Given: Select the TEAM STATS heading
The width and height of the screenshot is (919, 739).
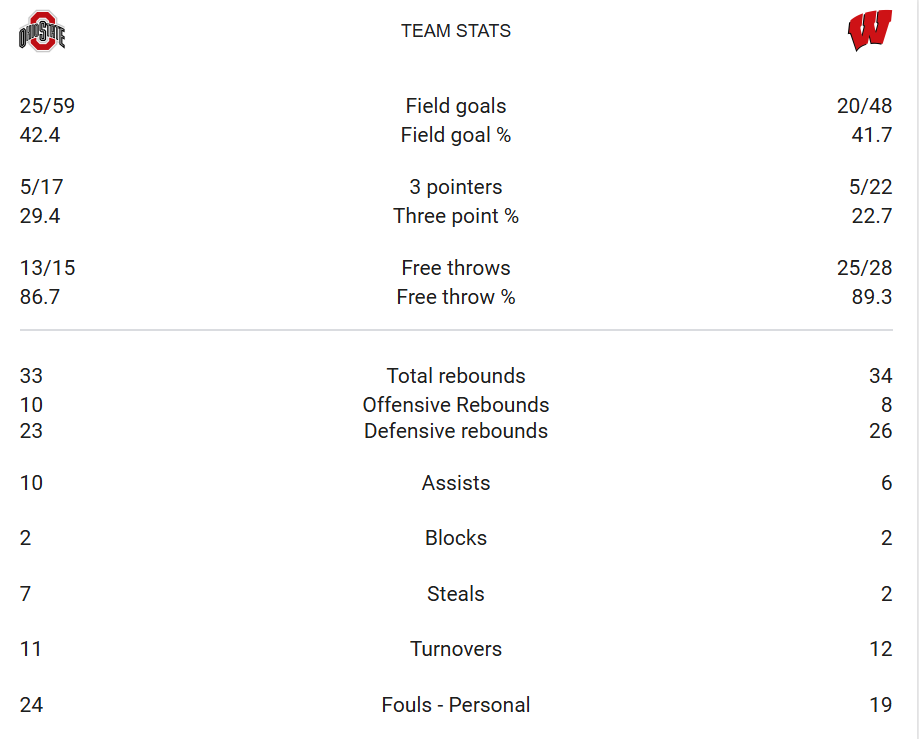Looking at the screenshot, I should [x=456, y=30].
